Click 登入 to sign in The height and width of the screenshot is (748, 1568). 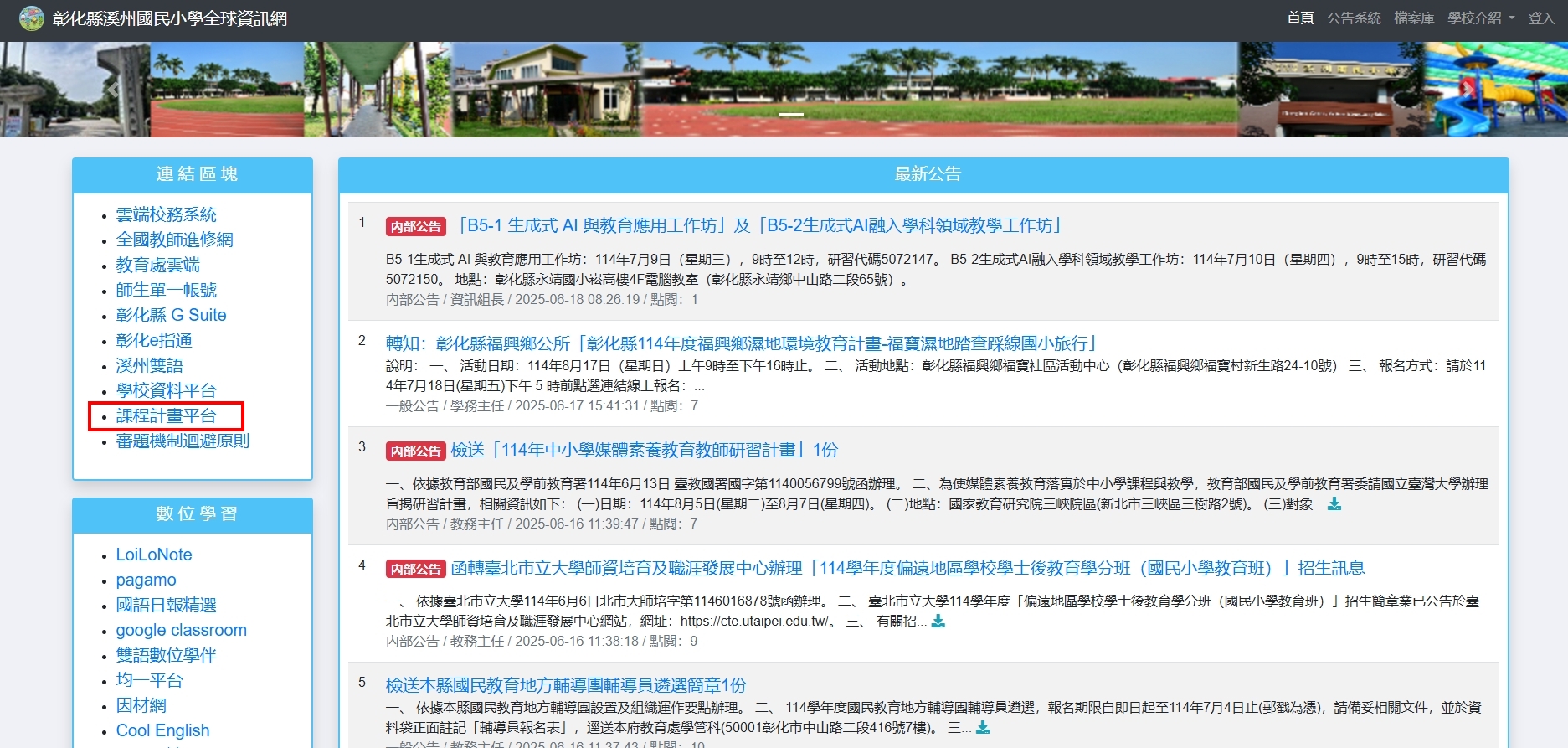[1540, 18]
